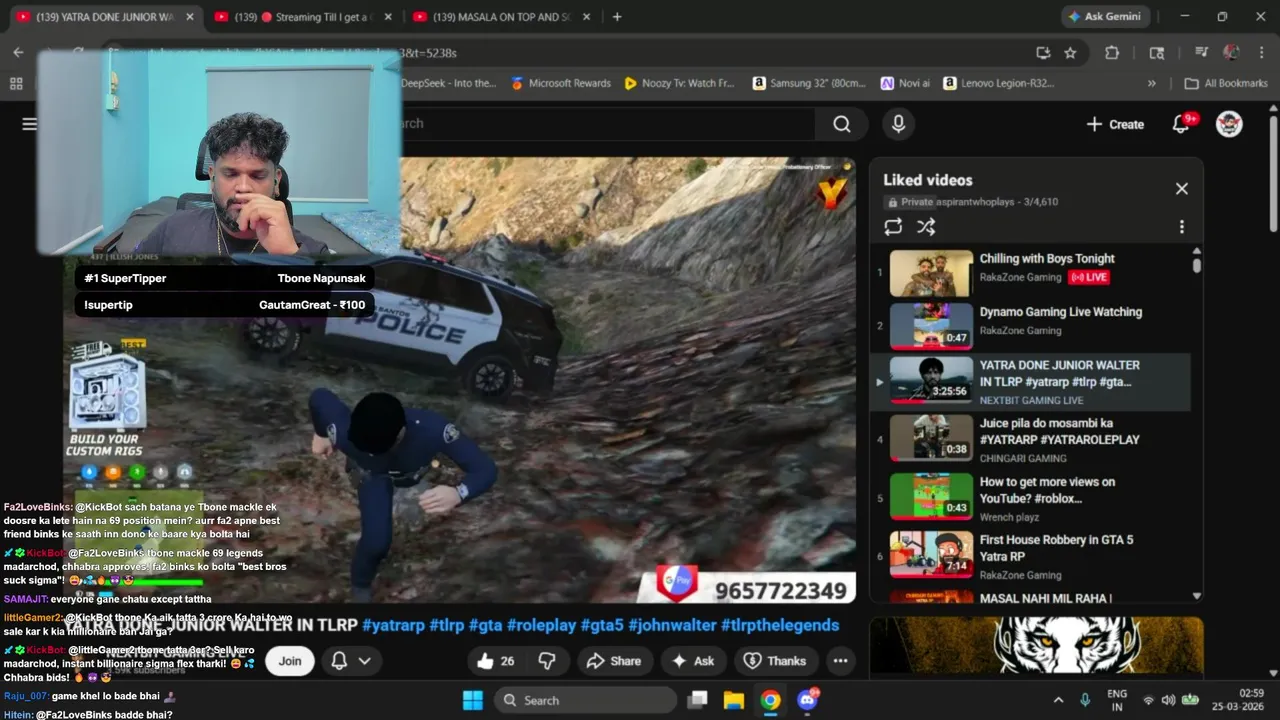Click the install app icon in address bar

1043,53
